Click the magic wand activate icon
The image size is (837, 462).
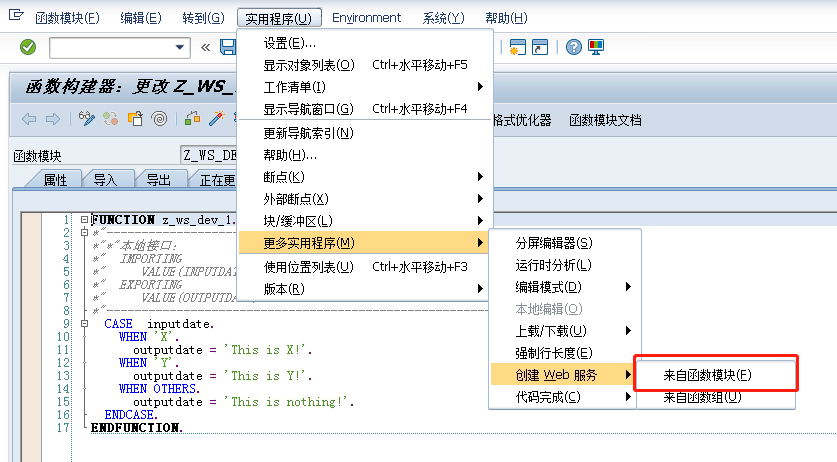[217, 118]
